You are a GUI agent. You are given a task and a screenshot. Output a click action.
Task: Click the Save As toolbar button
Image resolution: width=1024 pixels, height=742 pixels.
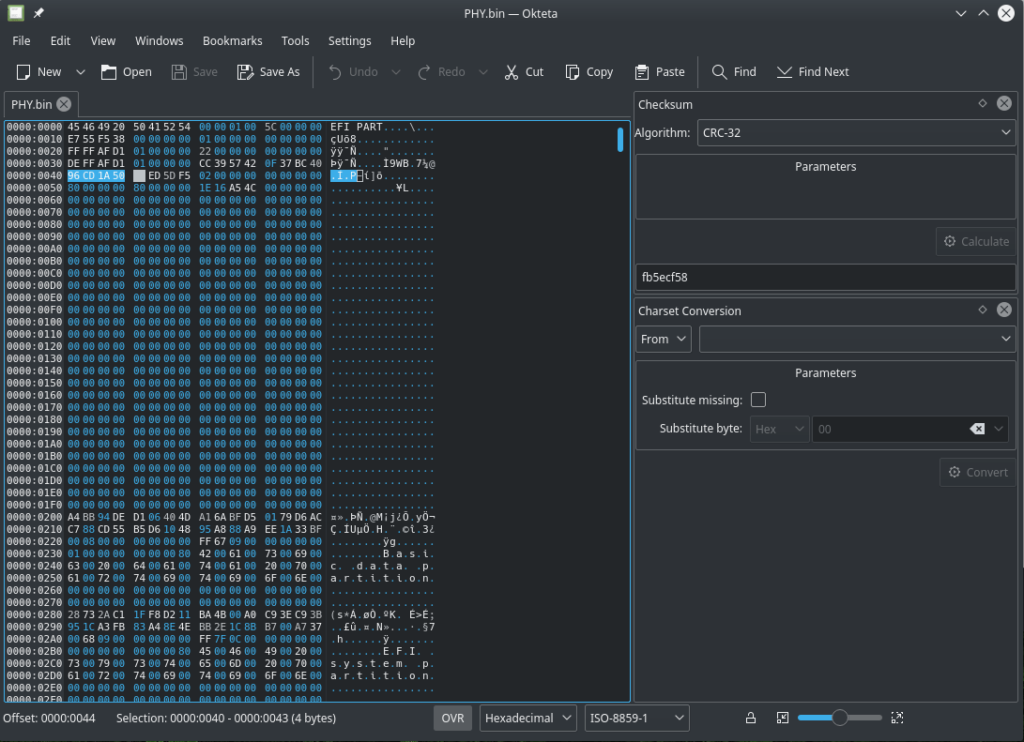coord(268,72)
